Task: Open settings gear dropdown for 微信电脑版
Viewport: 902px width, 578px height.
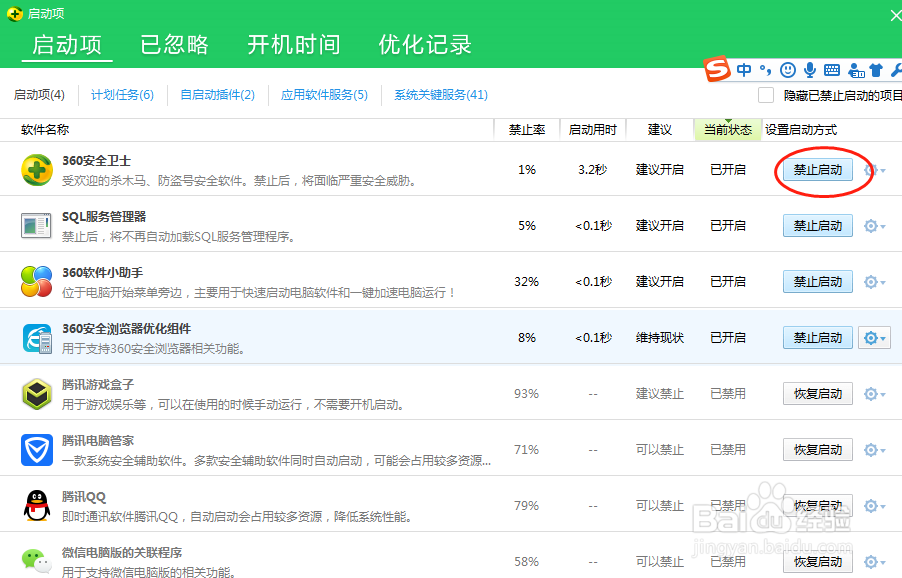Action: [x=874, y=561]
